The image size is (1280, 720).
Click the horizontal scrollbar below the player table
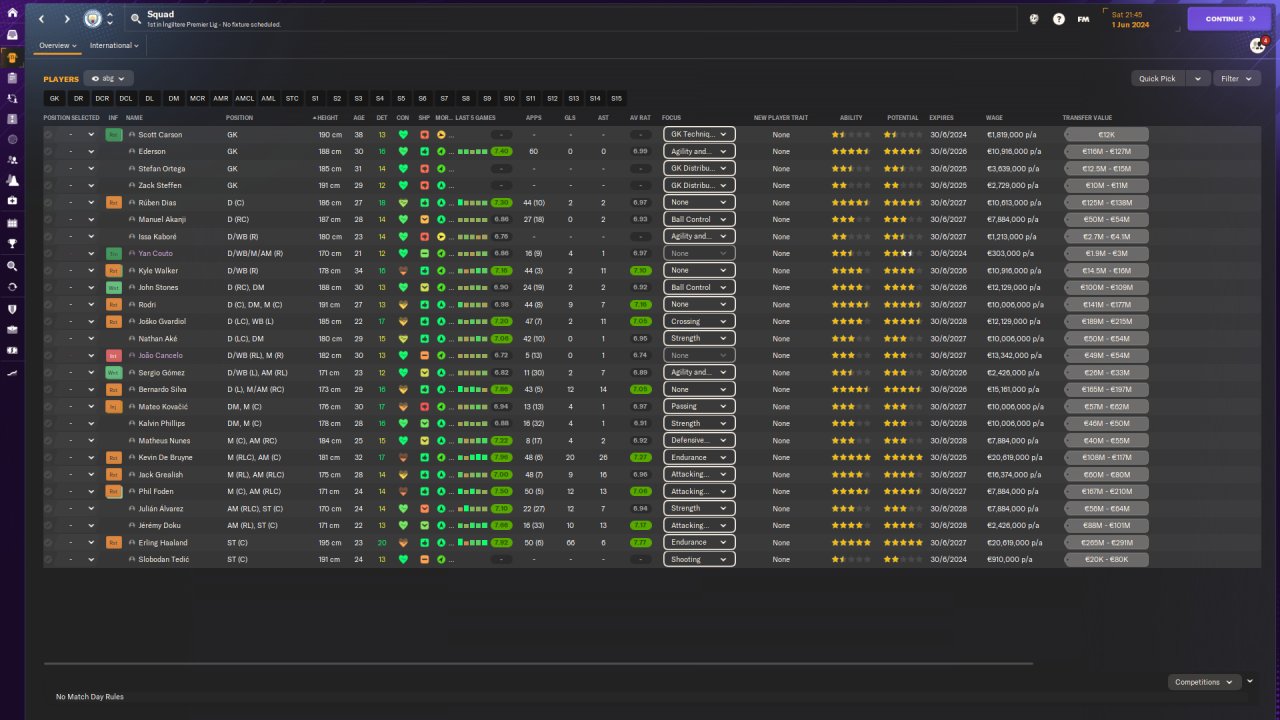click(538, 663)
